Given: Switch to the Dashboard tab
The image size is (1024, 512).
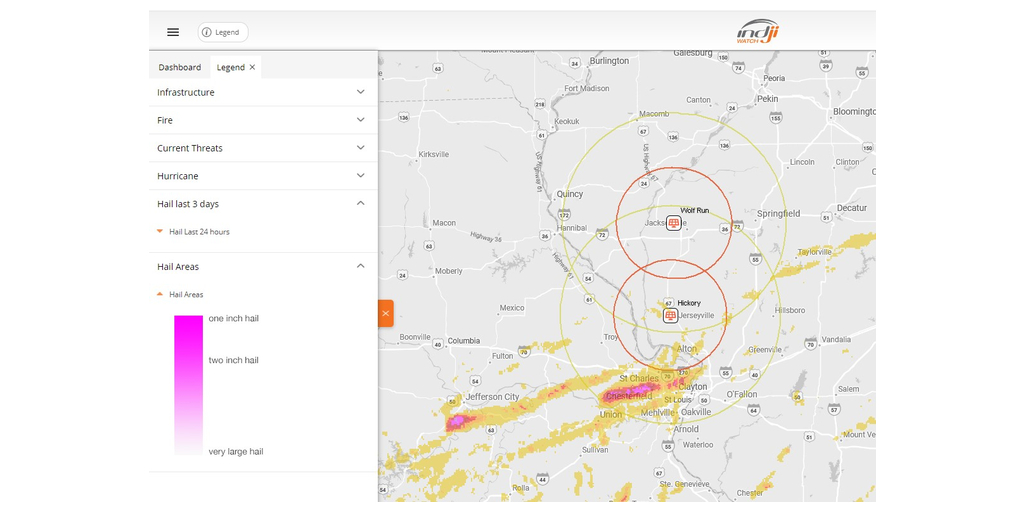Looking at the screenshot, I should pyautogui.click(x=179, y=67).
